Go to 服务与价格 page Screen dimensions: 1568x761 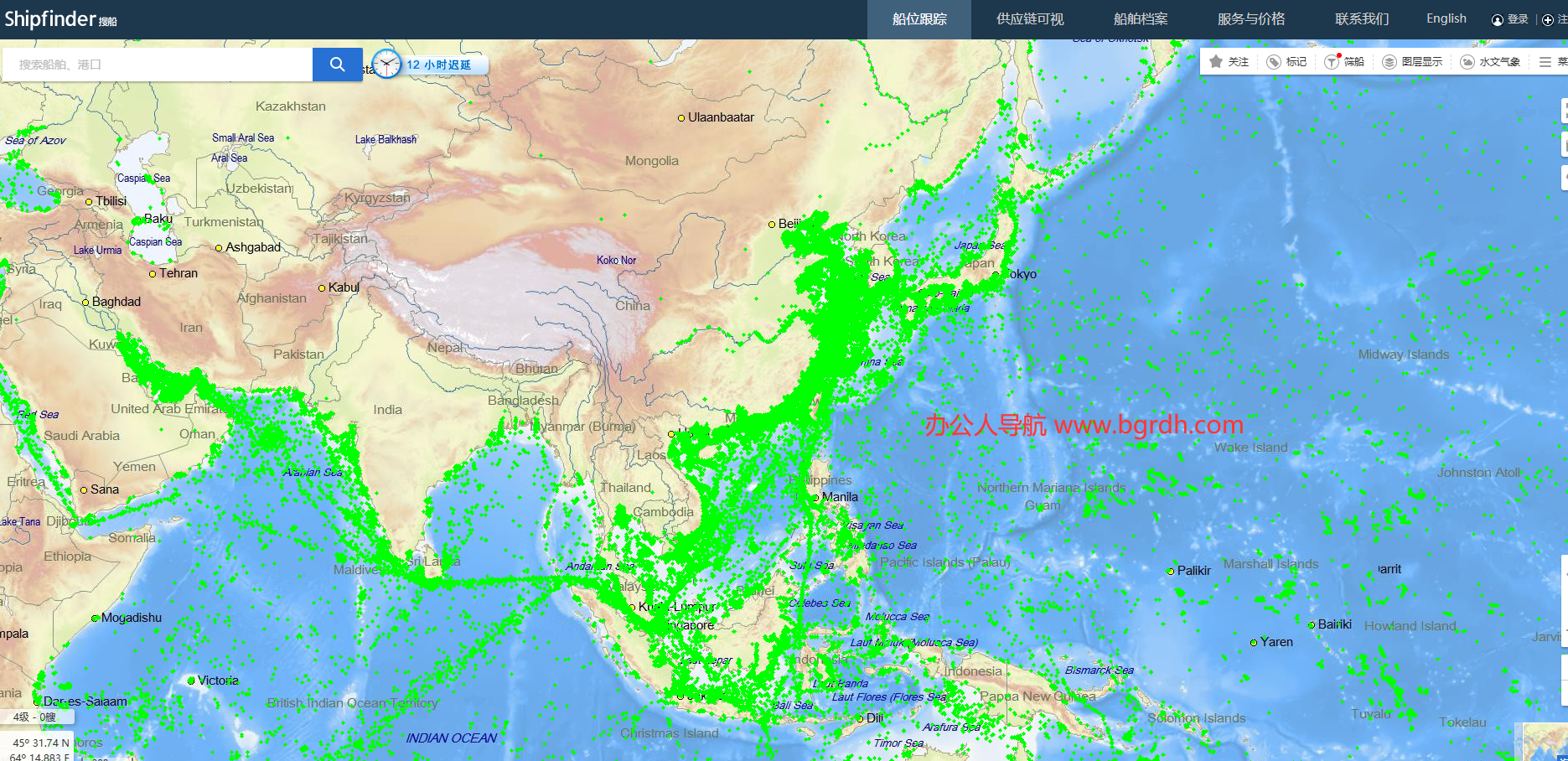coord(1250,19)
